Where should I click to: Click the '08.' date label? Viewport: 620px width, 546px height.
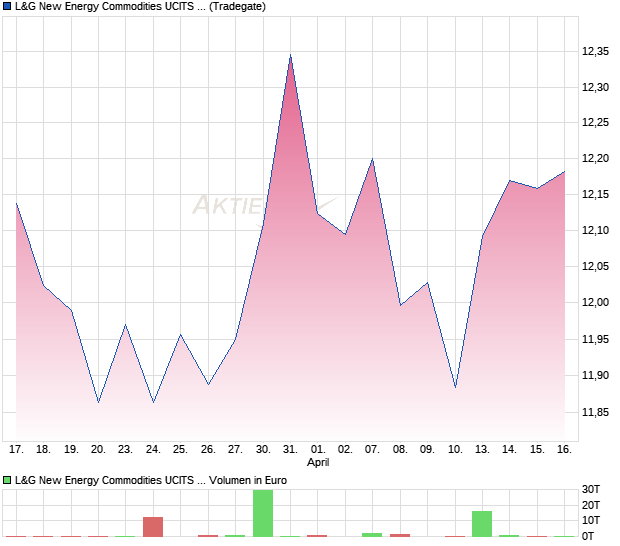point(400,449)
